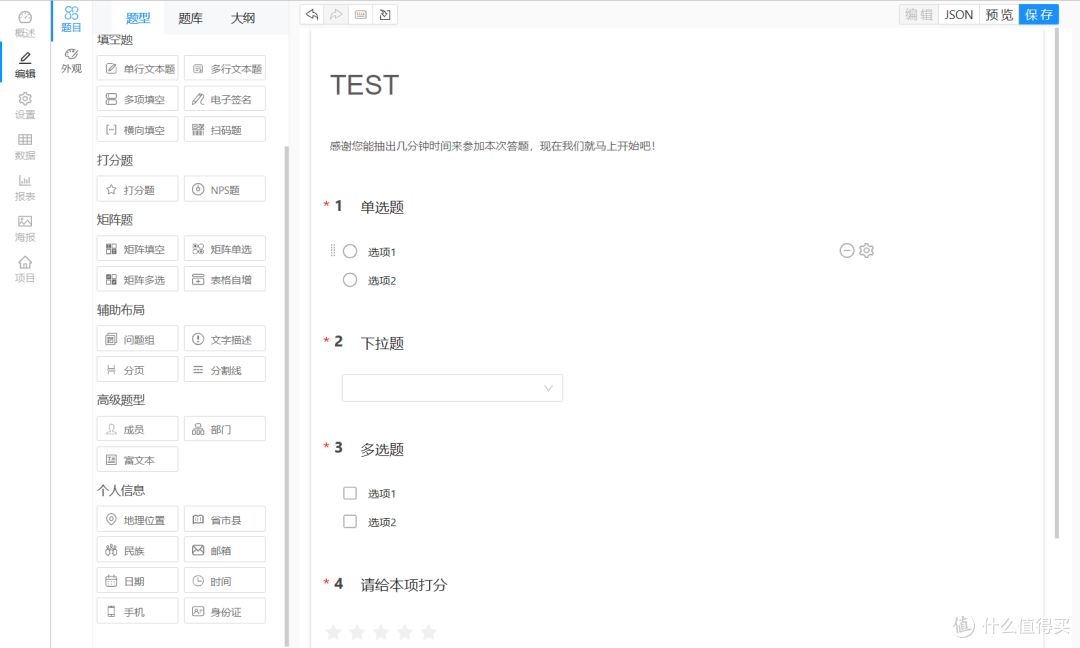The width and height of the screenshot is (1080, 648).
Task: Add a 民族 ethnicity question
Action: point(138,550)
